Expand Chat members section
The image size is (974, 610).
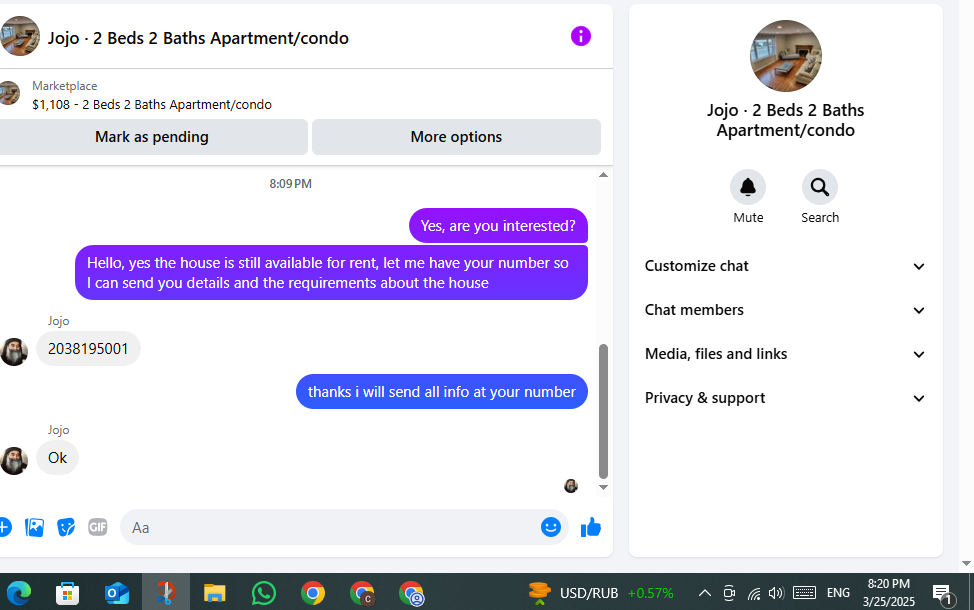[x=785, y=310]
